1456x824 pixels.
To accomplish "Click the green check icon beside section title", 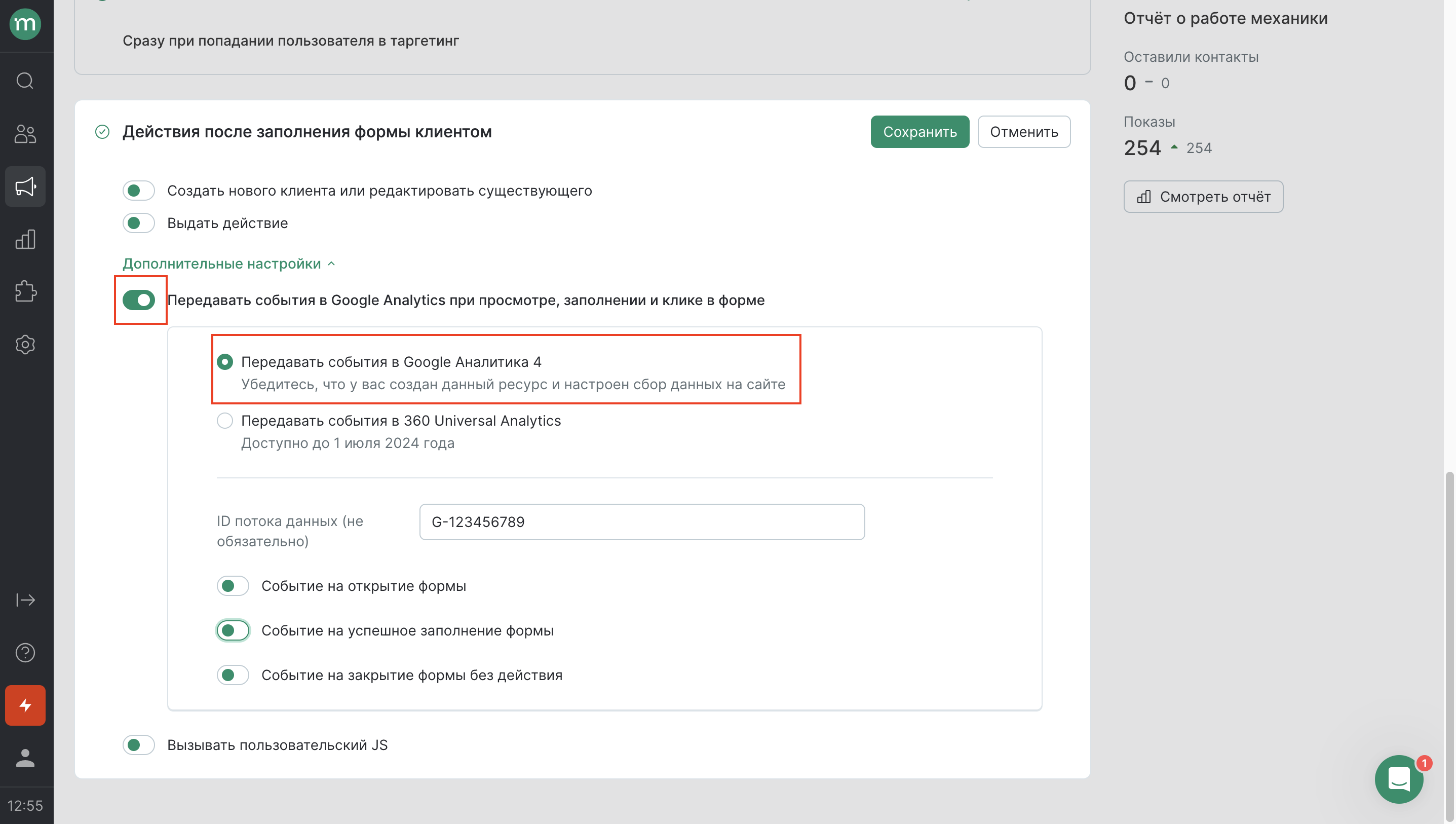I will coord(102,132).
